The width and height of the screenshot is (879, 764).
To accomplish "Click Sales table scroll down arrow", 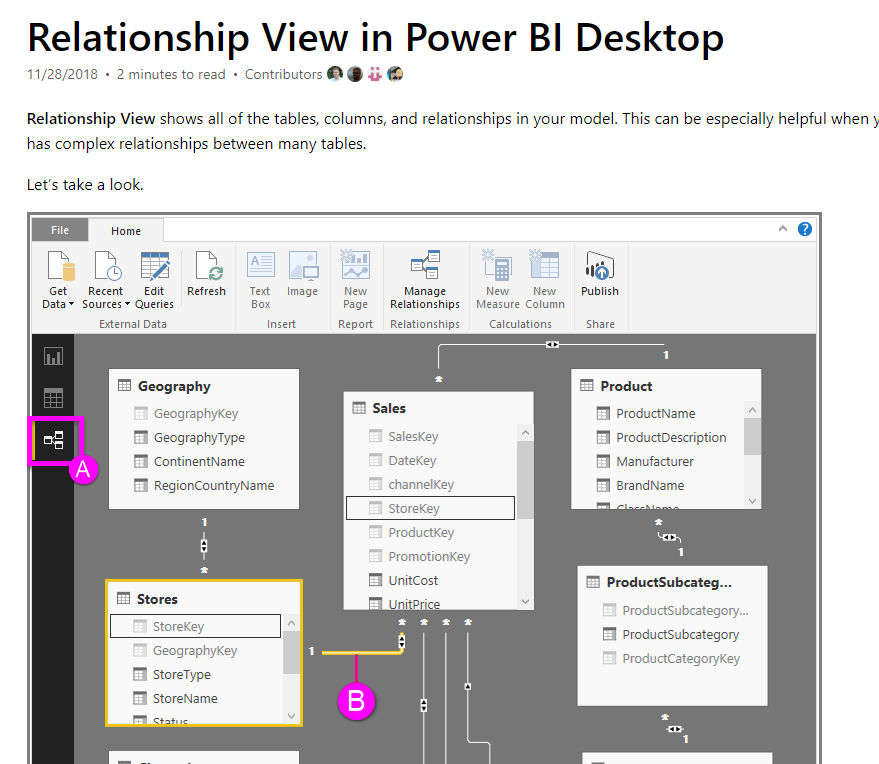I will coord(525,601).
